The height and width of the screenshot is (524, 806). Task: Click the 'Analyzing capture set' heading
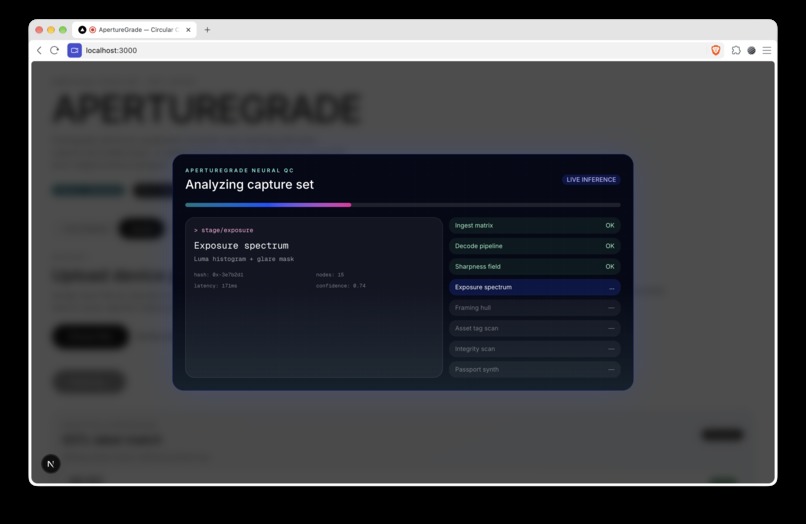249,185
